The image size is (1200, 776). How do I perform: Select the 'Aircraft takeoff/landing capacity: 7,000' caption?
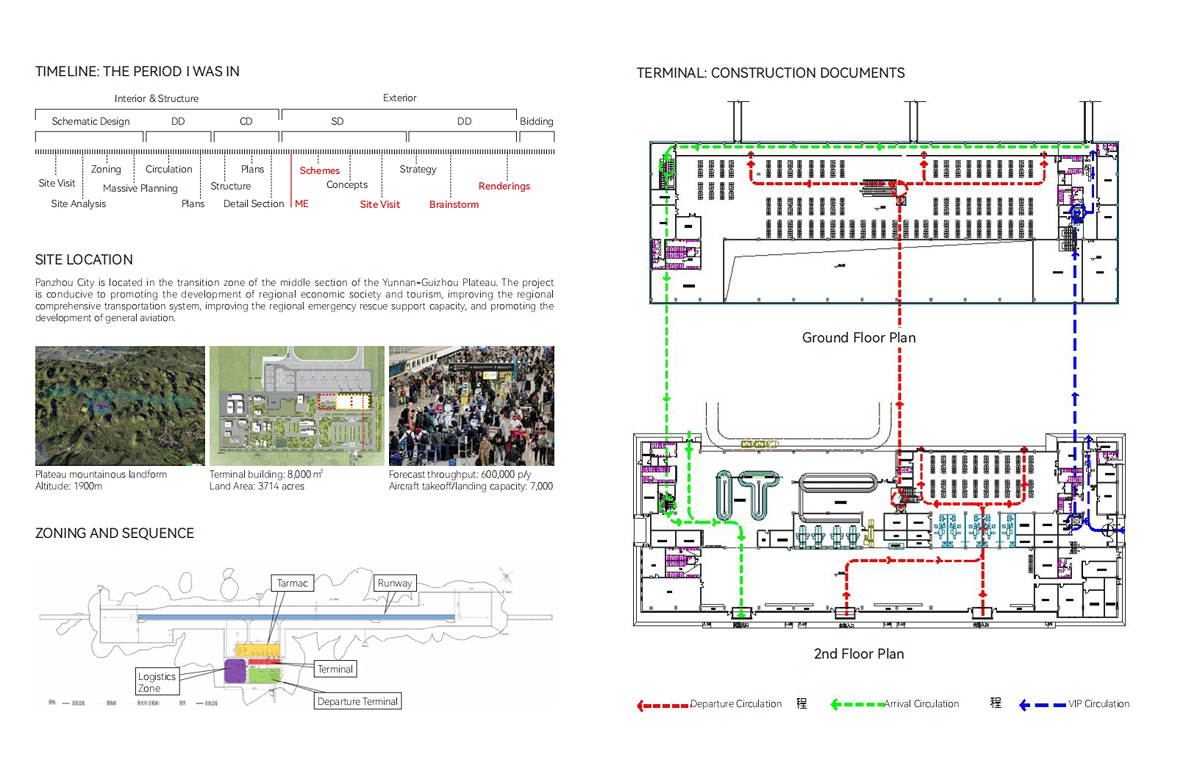[x=470, y=487]
